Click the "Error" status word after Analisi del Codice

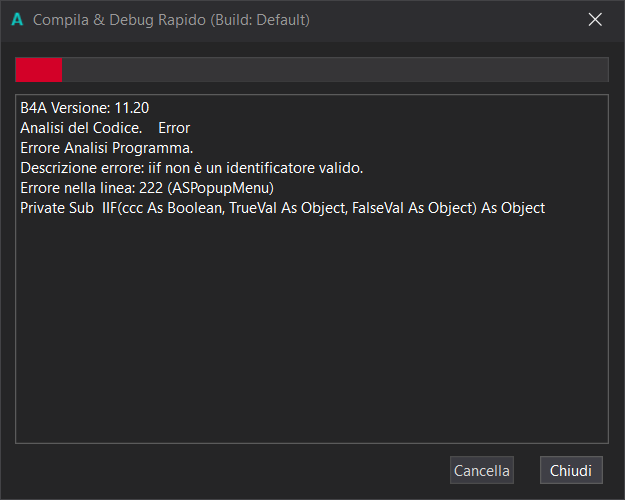point(174,128)
